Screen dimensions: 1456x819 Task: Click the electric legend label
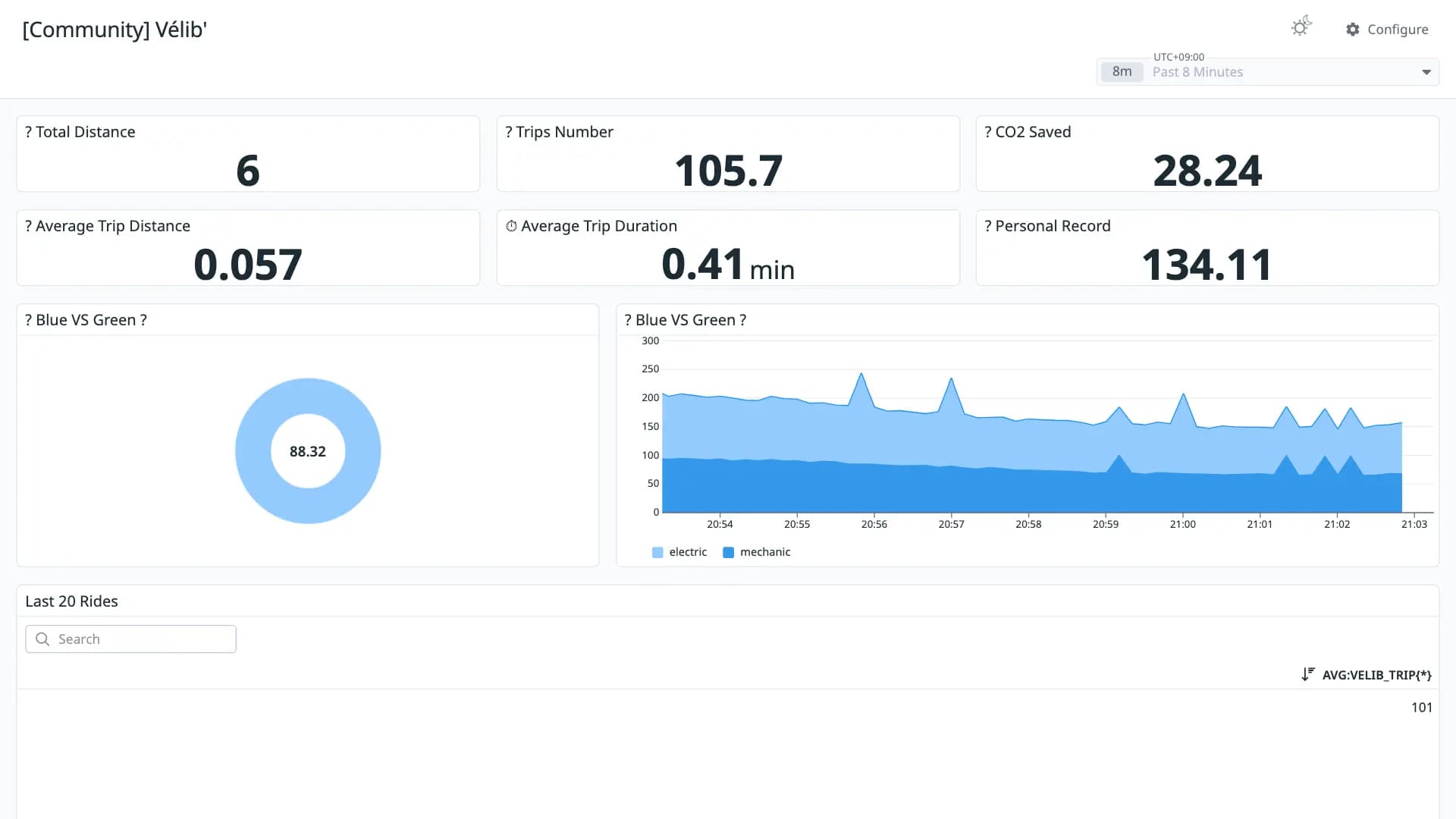pos(688,552)
